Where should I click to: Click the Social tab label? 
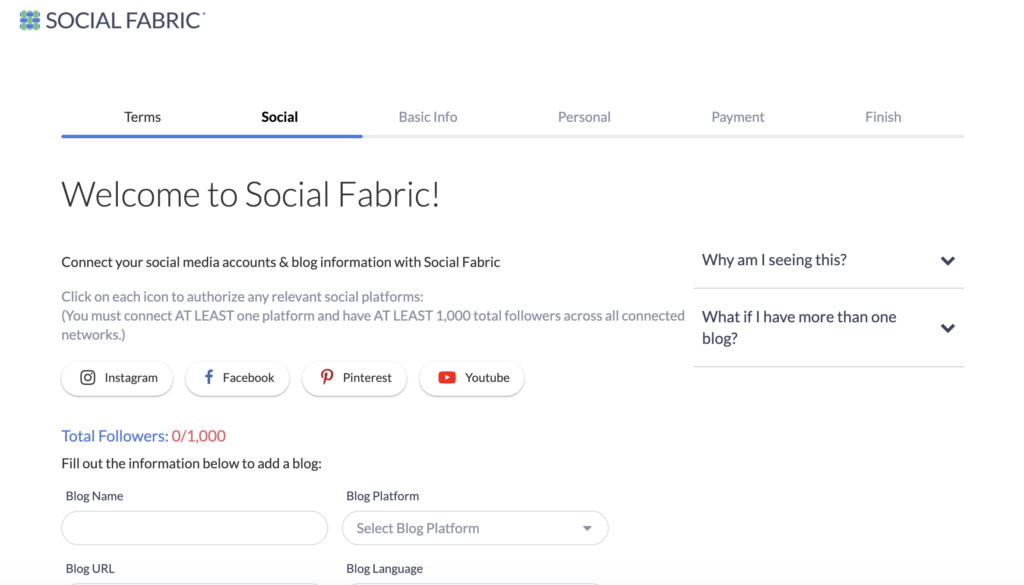point(280,117)
